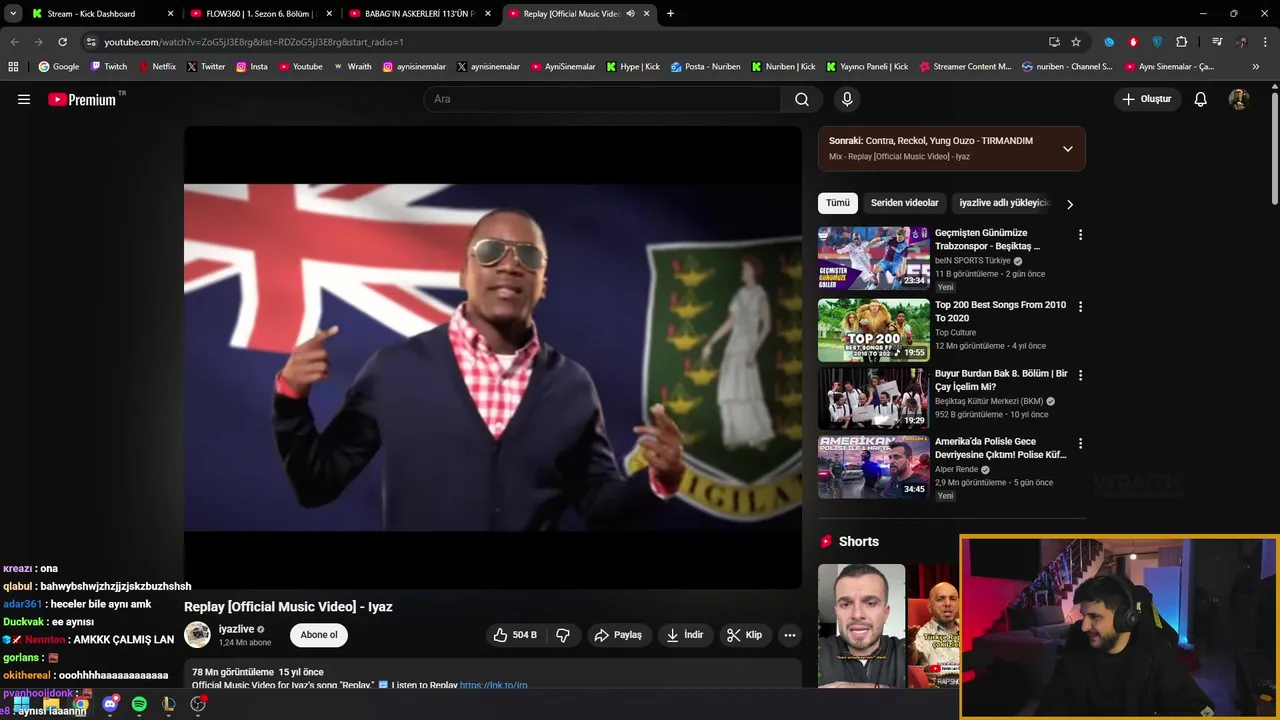The width and height of the screenshot is (1280, 720).
Task: Like the Replay video (504 B)
Action: coord(515,635)
